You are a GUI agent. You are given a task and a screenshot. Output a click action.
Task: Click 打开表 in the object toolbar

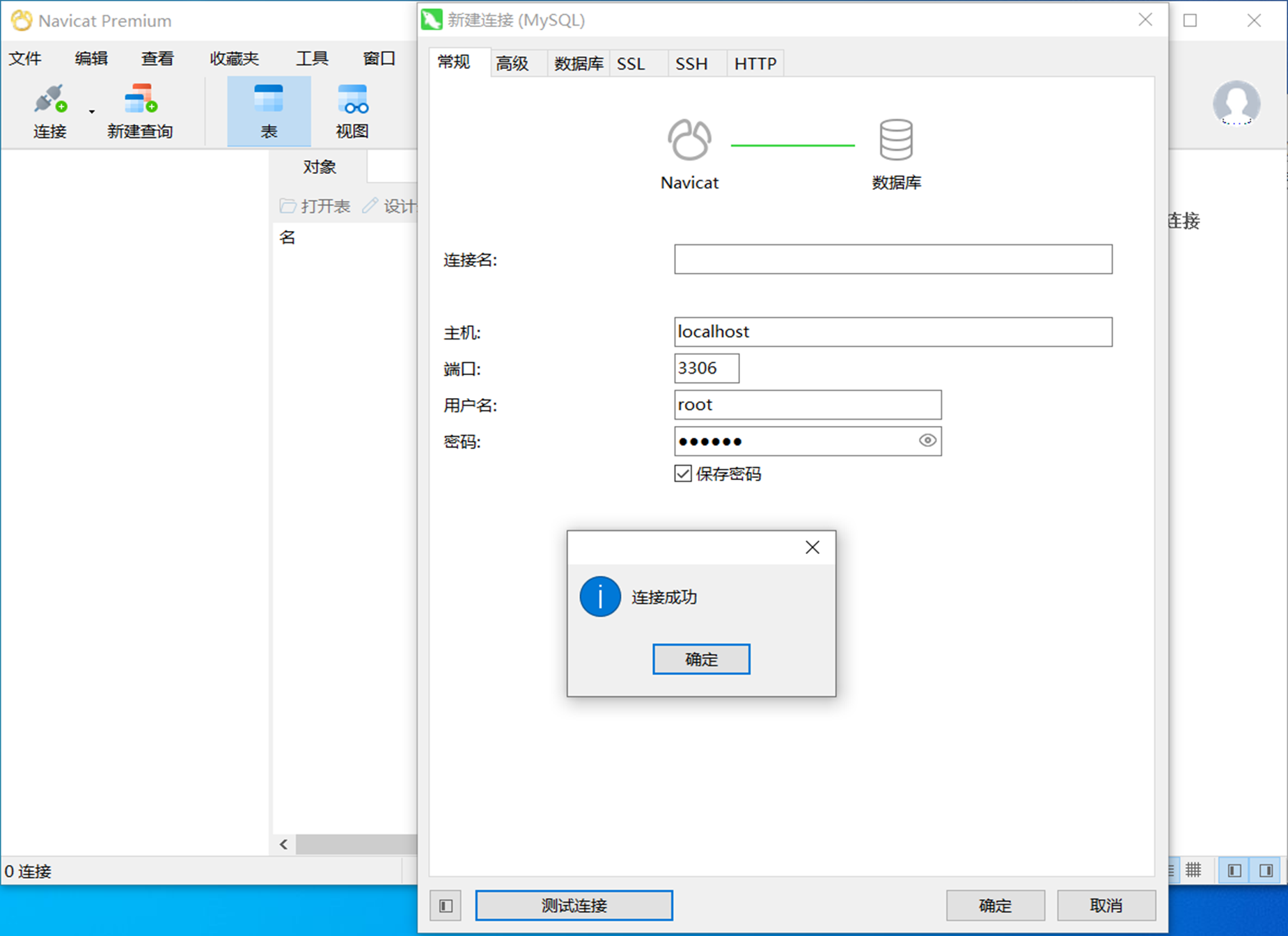pyautogui.click(x=315, y=206)
